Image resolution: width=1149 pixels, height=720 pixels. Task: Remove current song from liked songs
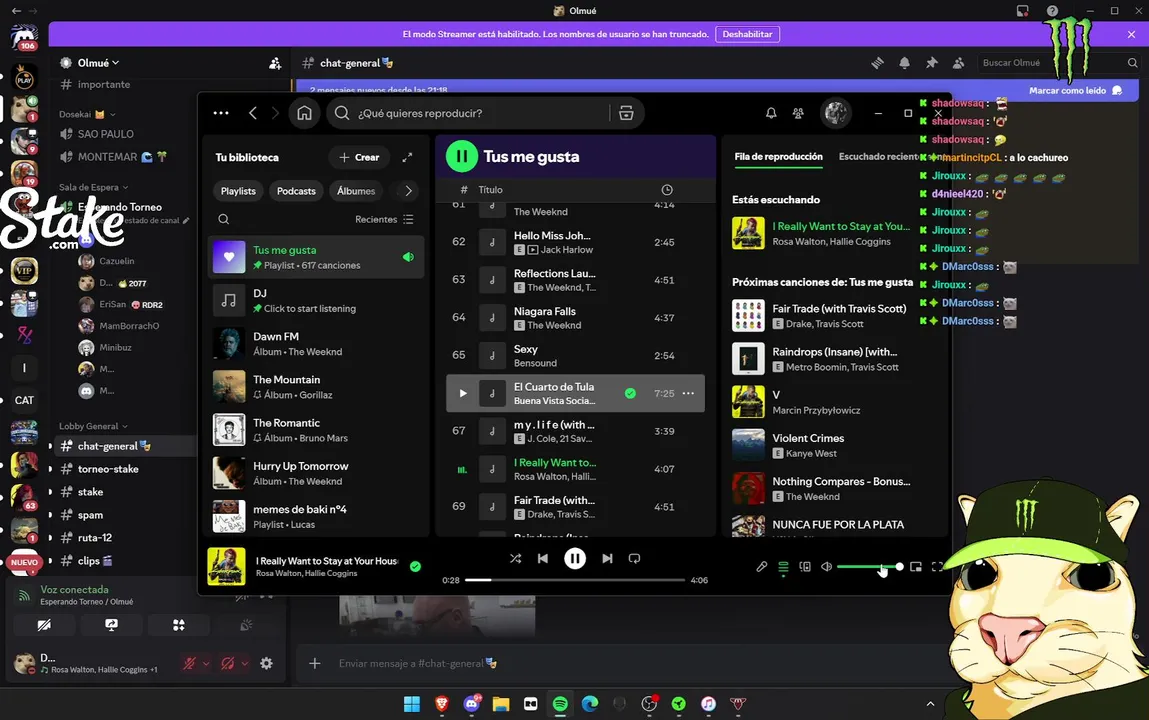click(415, 566)
